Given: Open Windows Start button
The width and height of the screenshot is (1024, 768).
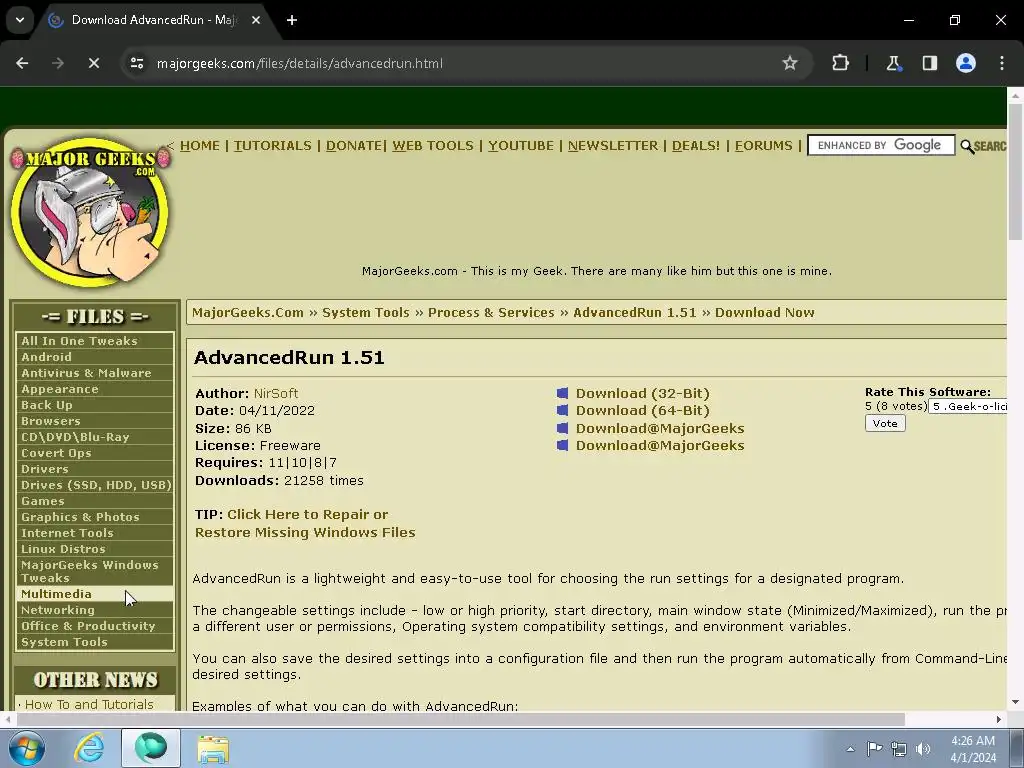Looking at the screenshot, I should click(x=27, y=748).
